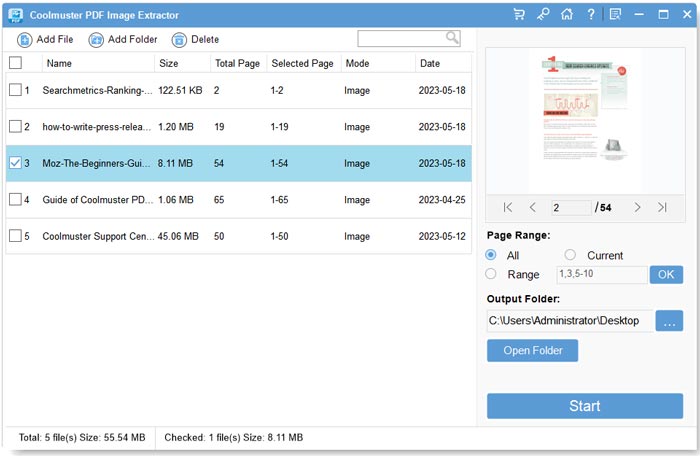Select the Searchmetrics-Ranking file name
The image size is (700, 456).
(97, 90)
